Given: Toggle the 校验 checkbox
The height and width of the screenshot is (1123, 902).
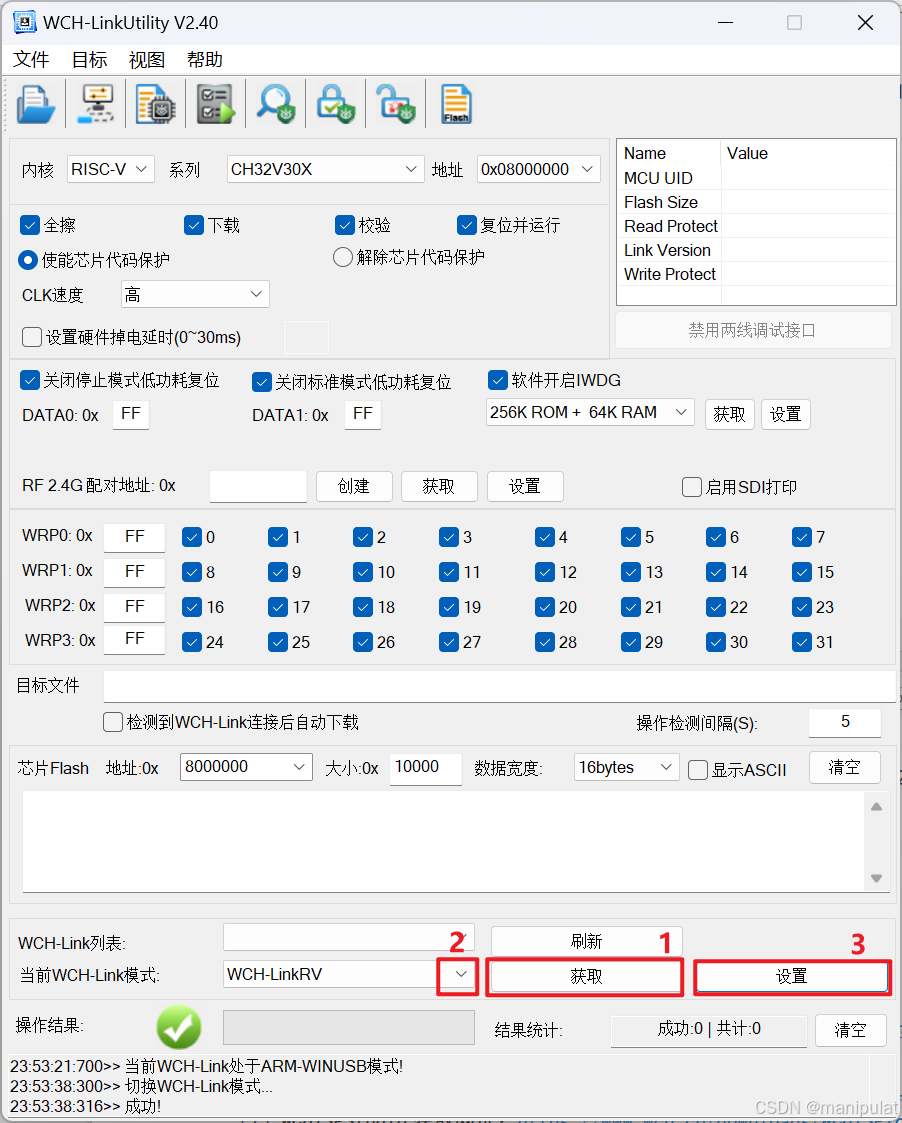Looking at the screenshot, I should [x=345, y=225].
